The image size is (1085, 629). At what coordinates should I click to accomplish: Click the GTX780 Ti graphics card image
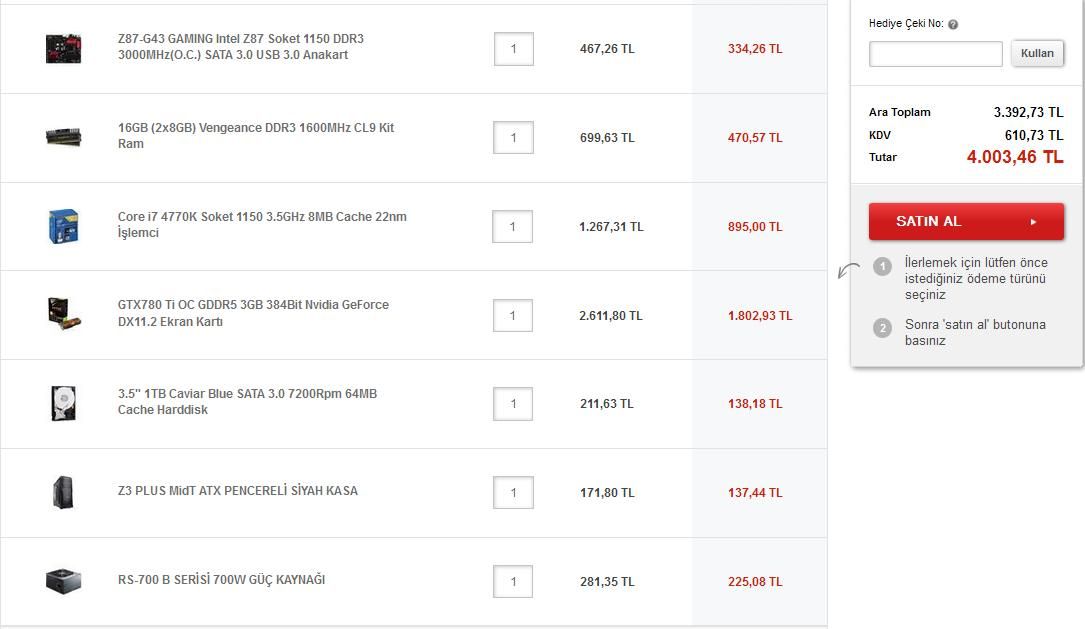pos(63,314)
